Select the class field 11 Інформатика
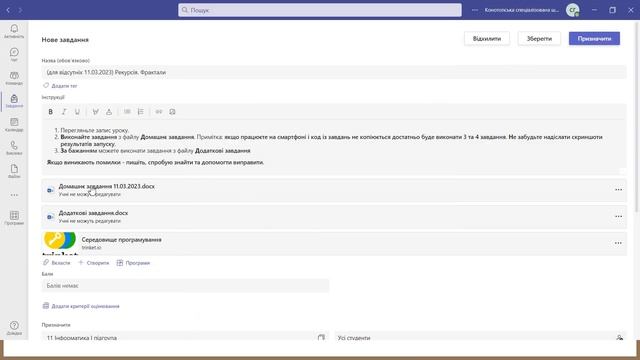Viewport: 640px width, 360px height. (x=185, y=337)
